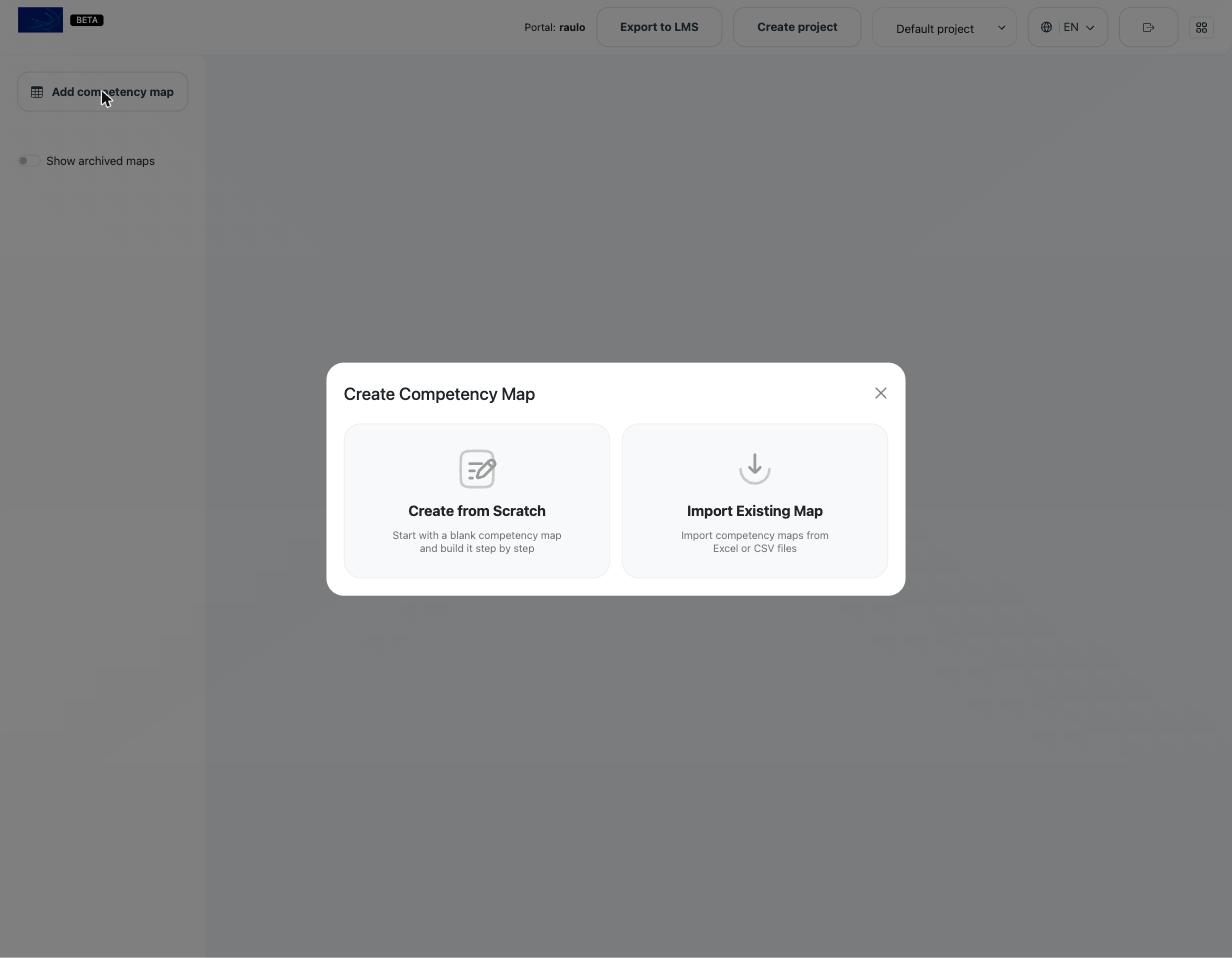
Task: Click the logout icon button
Action: pos(1148,28)
